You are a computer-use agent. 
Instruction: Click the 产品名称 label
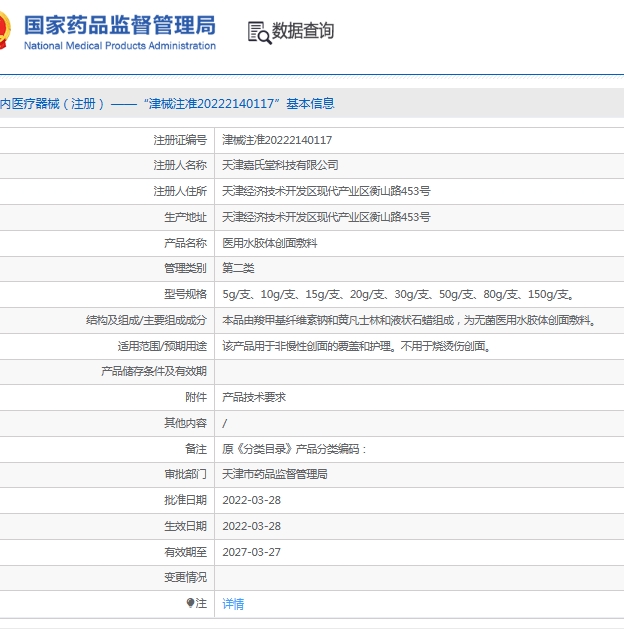[x=185, y=243]
